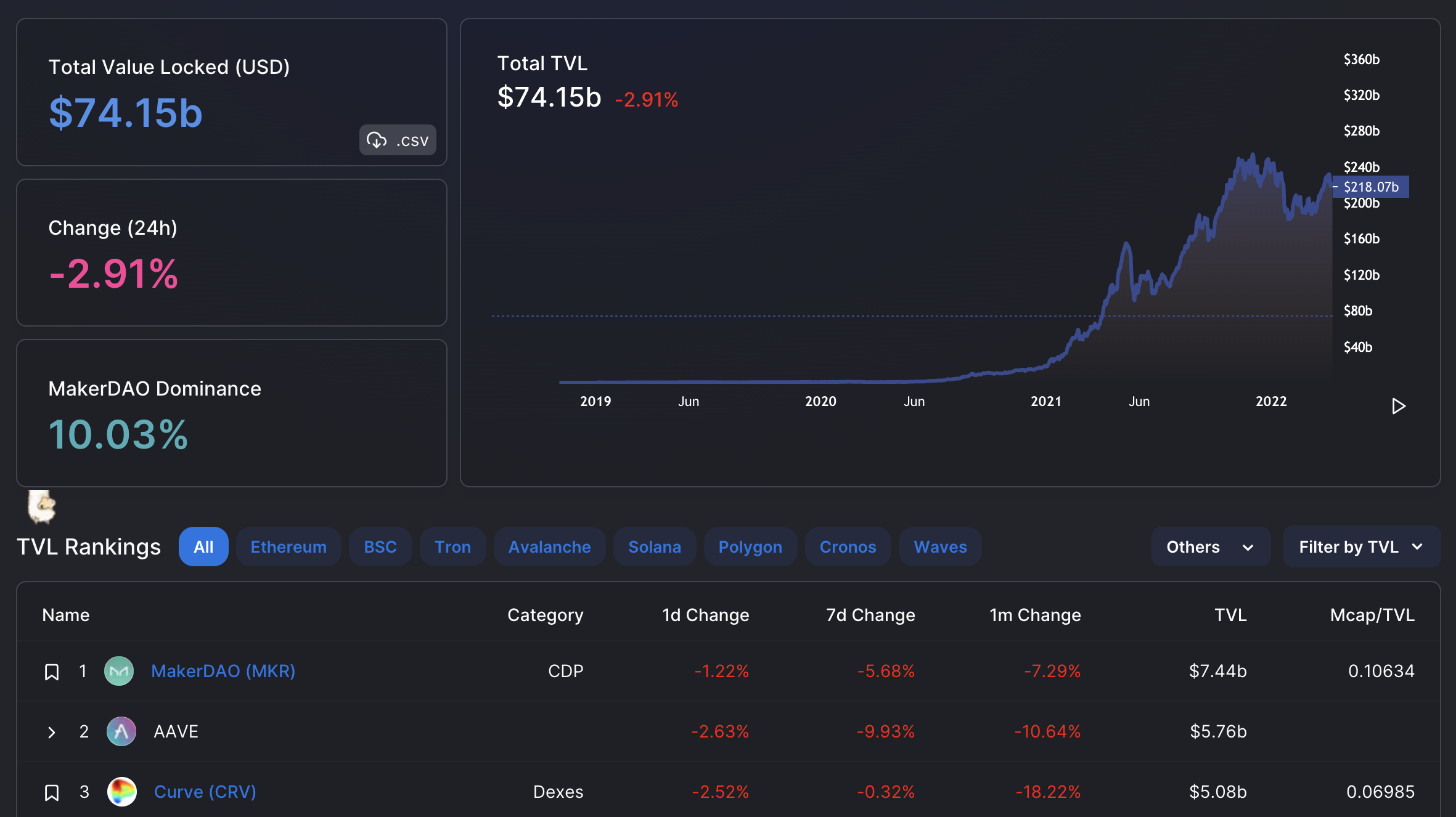Select the Ethereum chain tab
The height and width of the screenshot is (817, 1456).
tap(288, 547)
